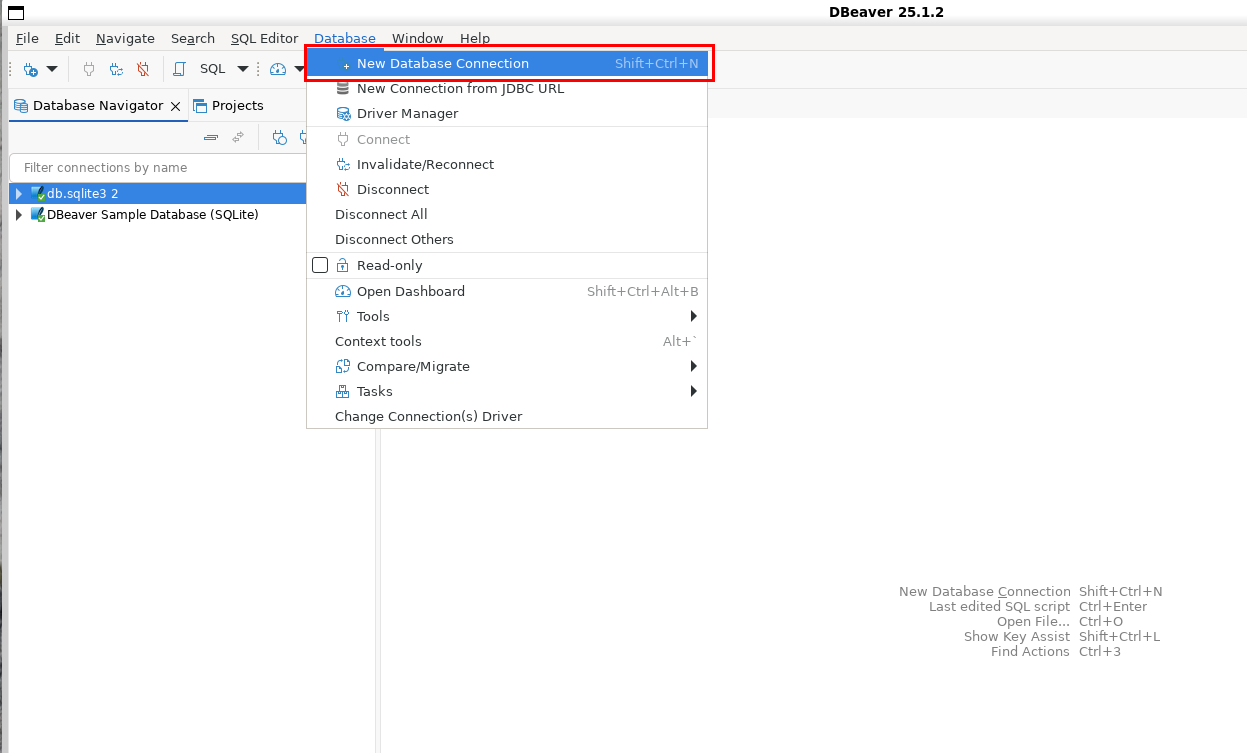
Task: Toggle the Read-only checkbox
Action: pyautogui.click(x=320, y=265)
